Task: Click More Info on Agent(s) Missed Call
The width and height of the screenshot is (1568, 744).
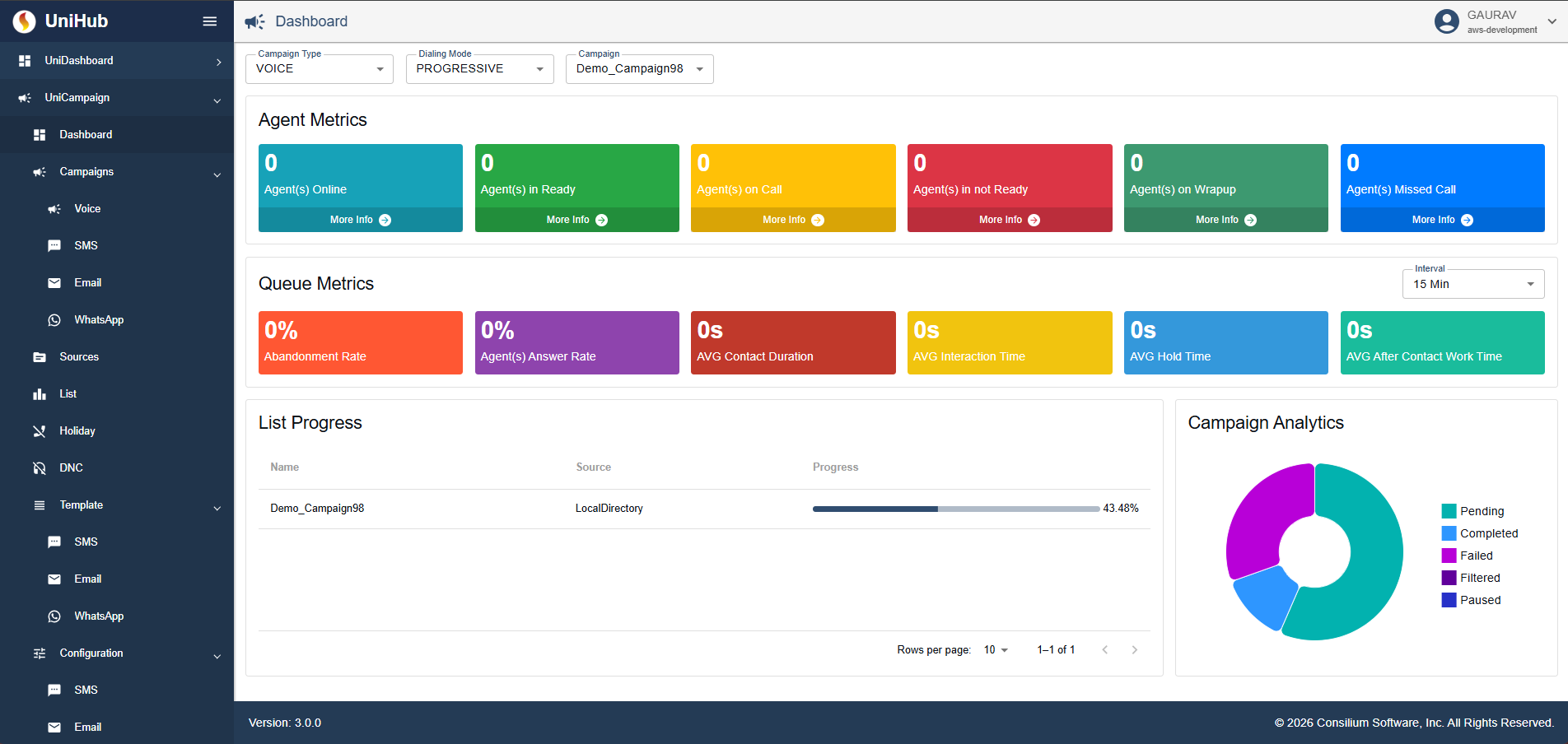Action: pos(1442,220)
